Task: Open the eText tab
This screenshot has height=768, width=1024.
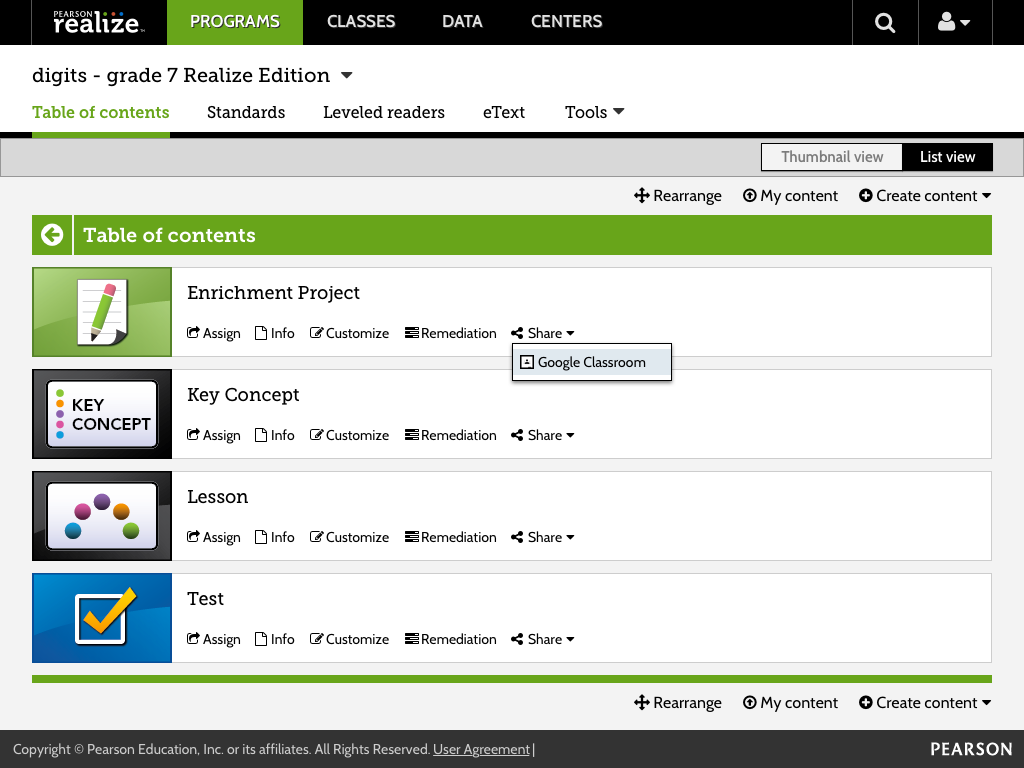Action: 504,112
